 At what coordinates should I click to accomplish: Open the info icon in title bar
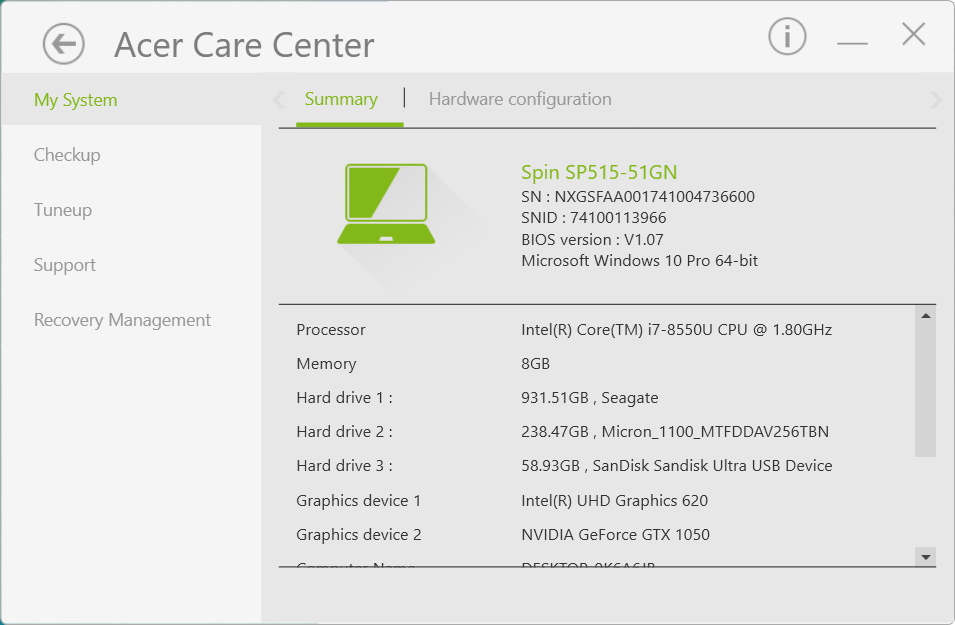(787, 36)
